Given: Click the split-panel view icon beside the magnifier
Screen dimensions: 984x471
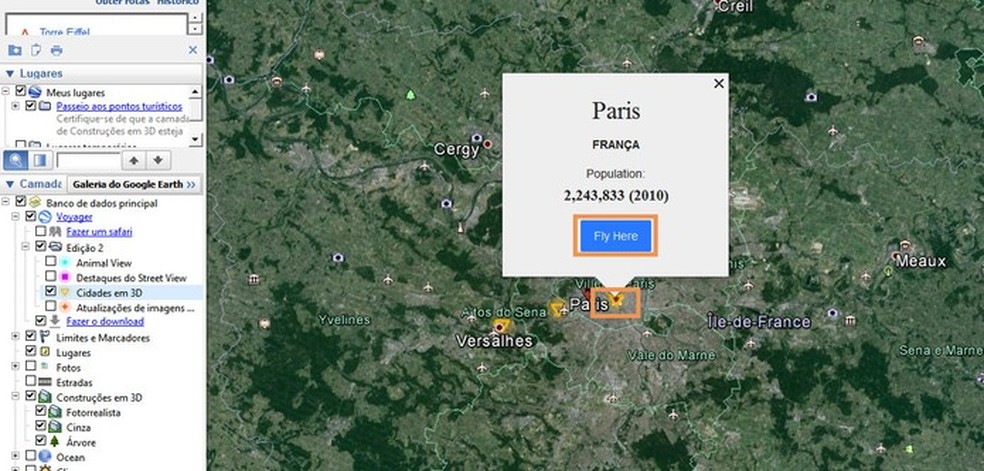Looking at the screenshot, I should coord(40,161).
